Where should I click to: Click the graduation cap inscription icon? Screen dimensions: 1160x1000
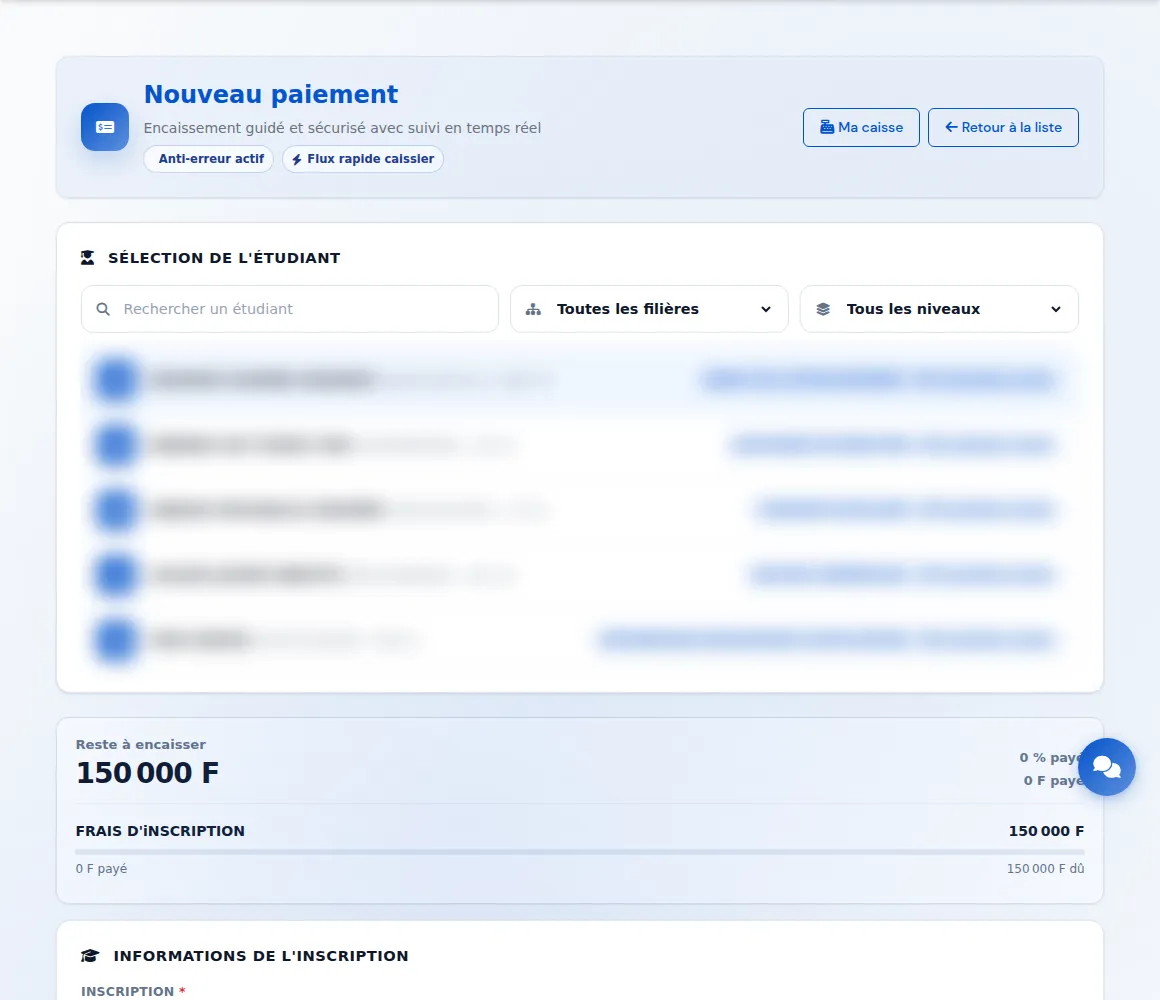[90, 956]
